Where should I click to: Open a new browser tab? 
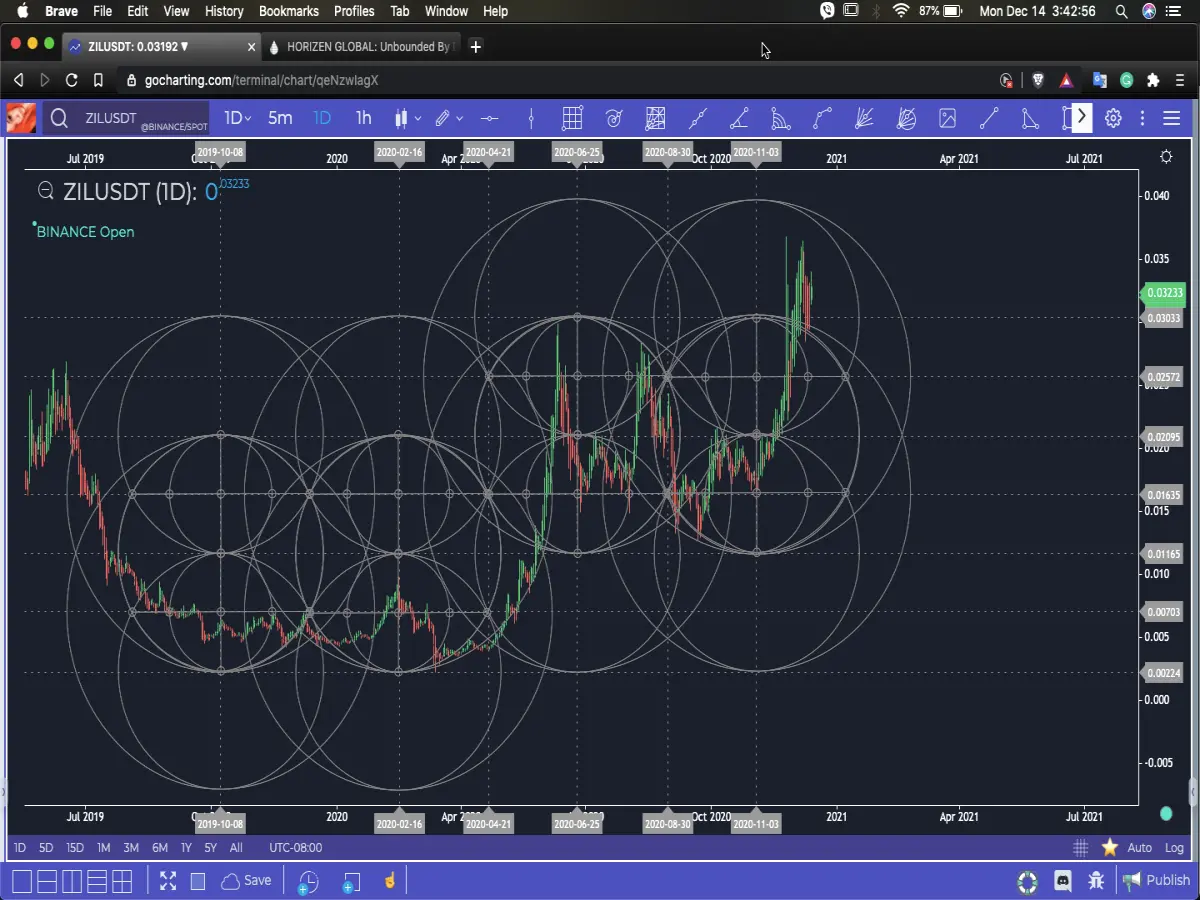pos(476,46)
